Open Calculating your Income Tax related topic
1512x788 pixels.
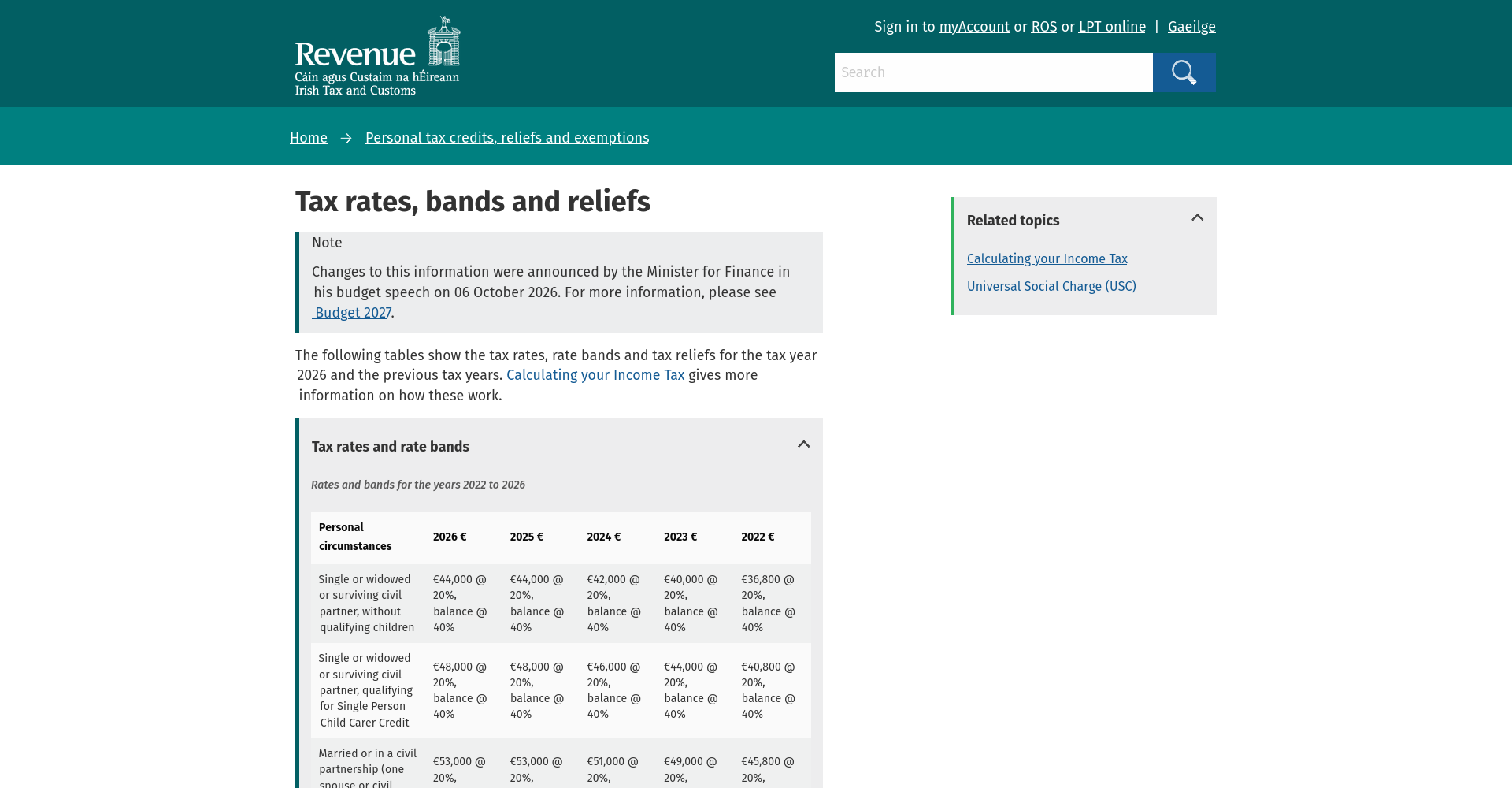[1047, 258]
